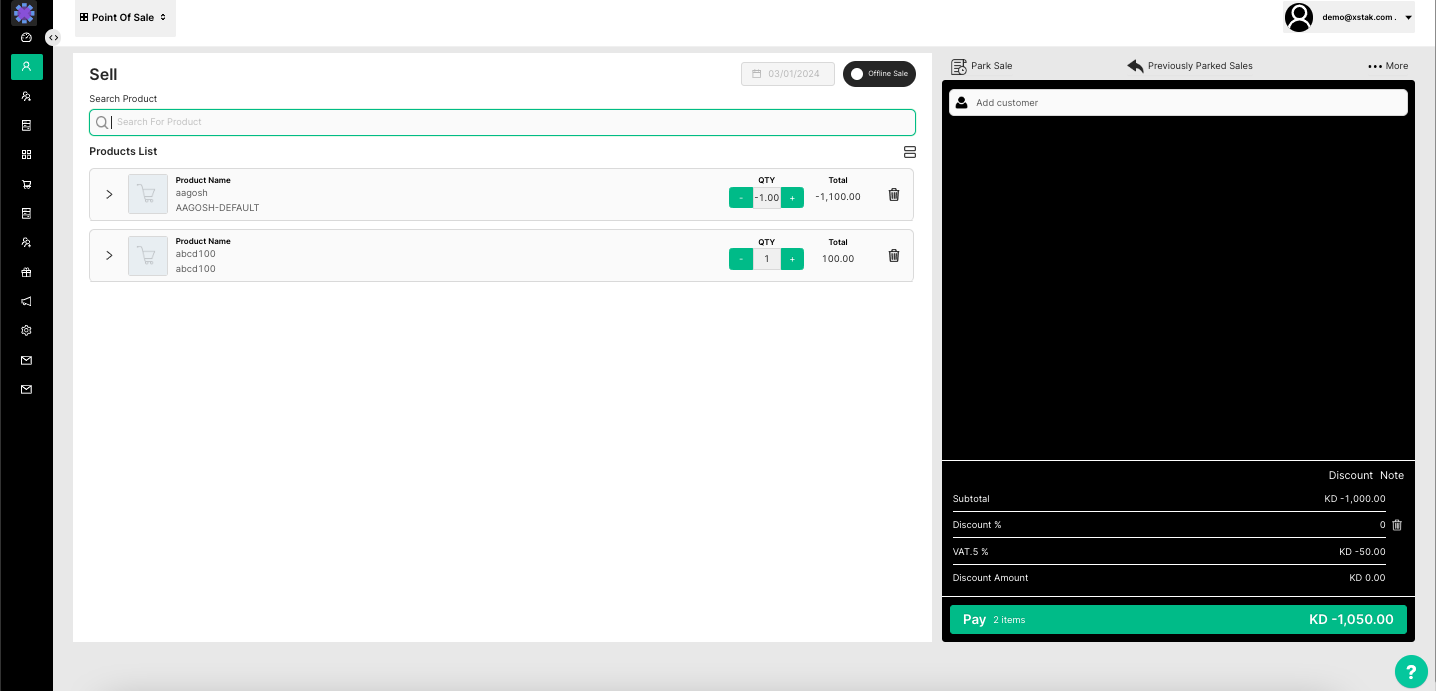
Task: Remove discount using trash icon
Action: pos(1397,525)
